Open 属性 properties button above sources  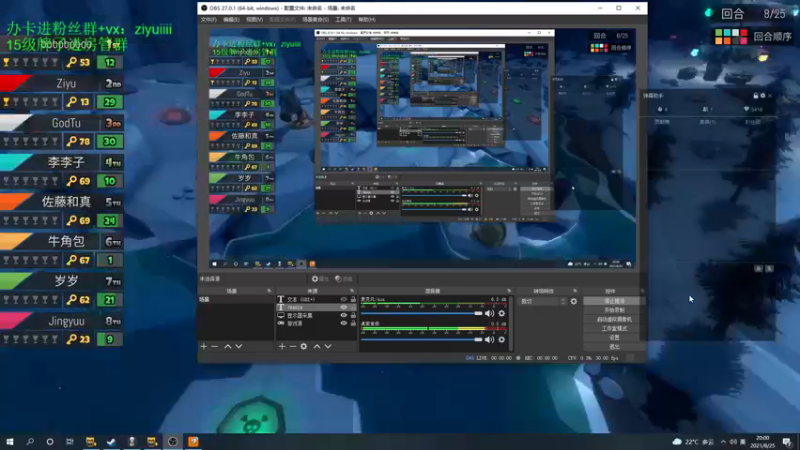click(320, 279)
